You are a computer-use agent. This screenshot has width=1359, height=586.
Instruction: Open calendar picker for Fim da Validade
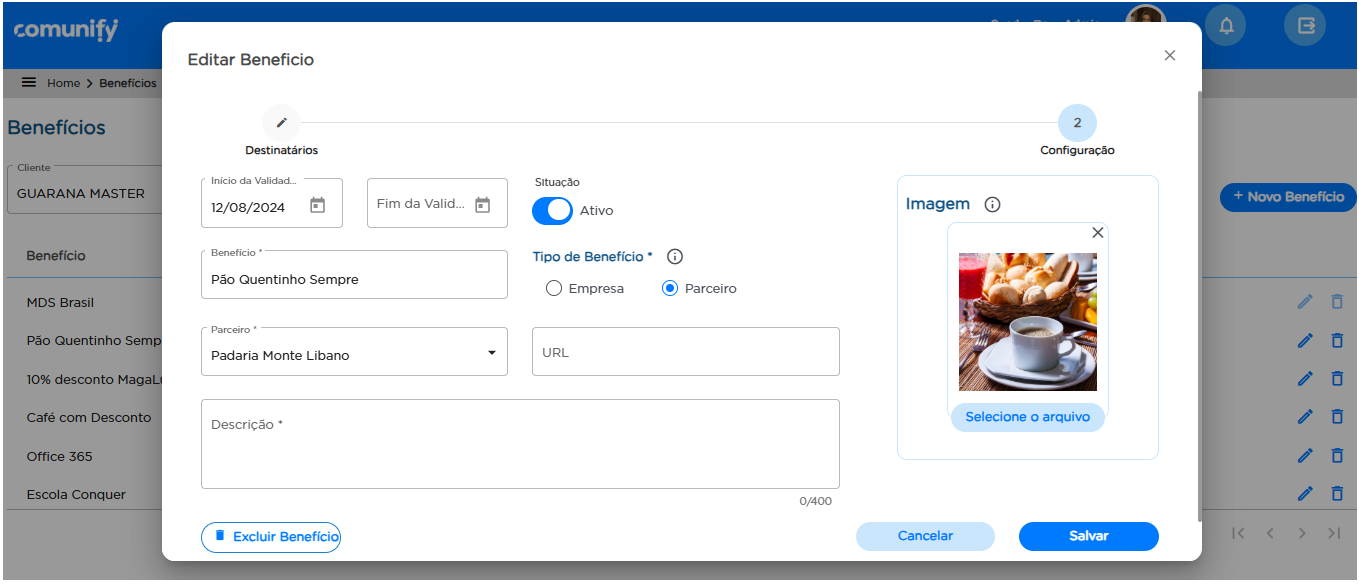(482, 205)
